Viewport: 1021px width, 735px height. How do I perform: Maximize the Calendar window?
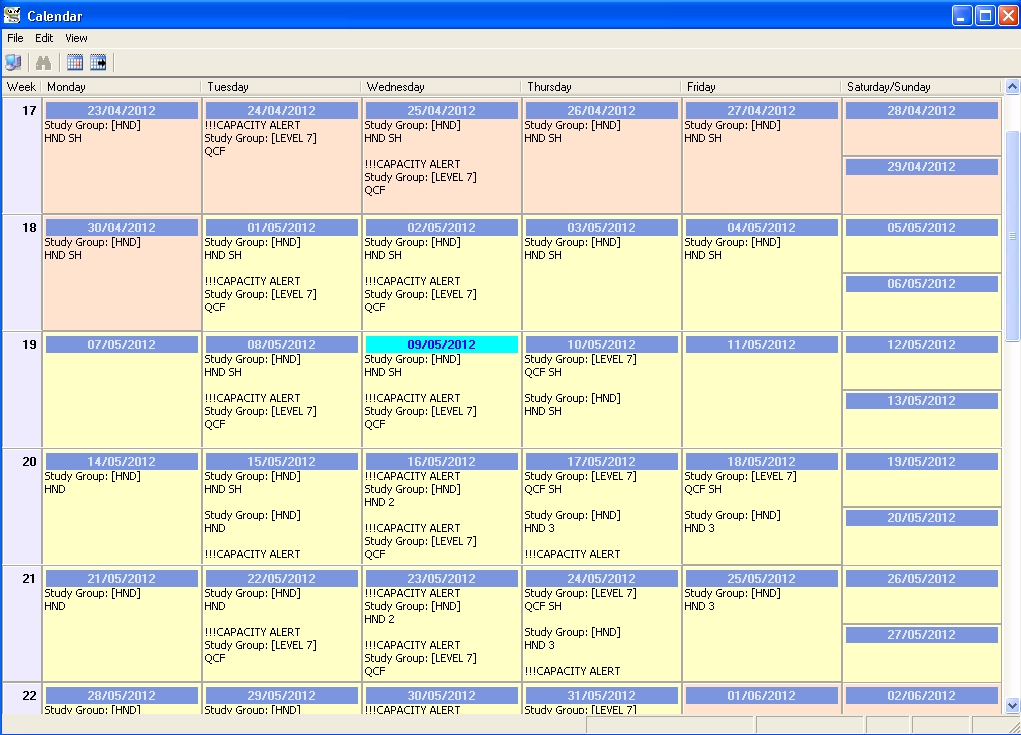(985, 15)
